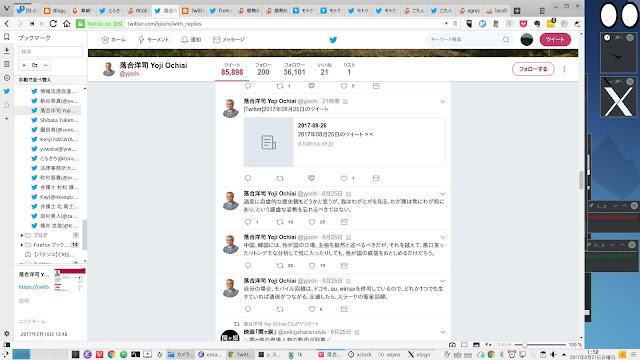Switch to the egrep browser tab
Viewport: 640px width, 360px height.
tap(469, 11)
